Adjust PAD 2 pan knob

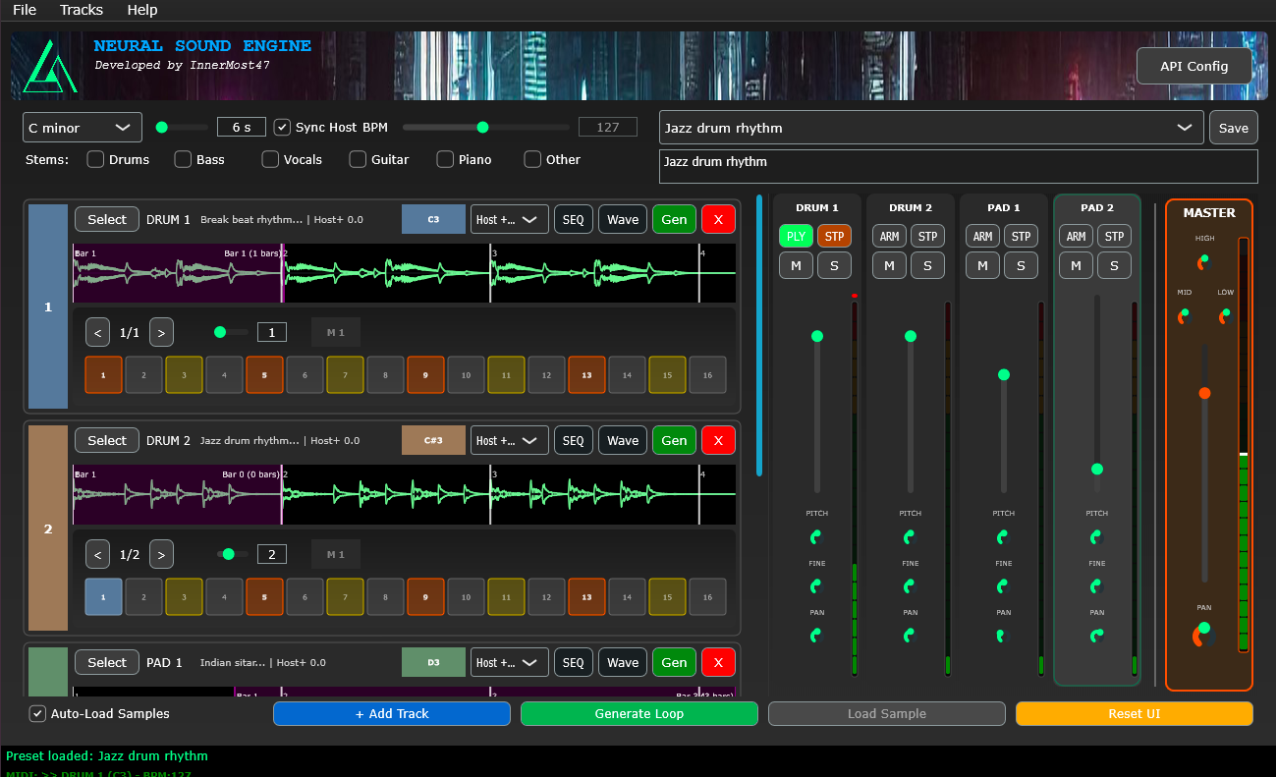point(1097,635)
